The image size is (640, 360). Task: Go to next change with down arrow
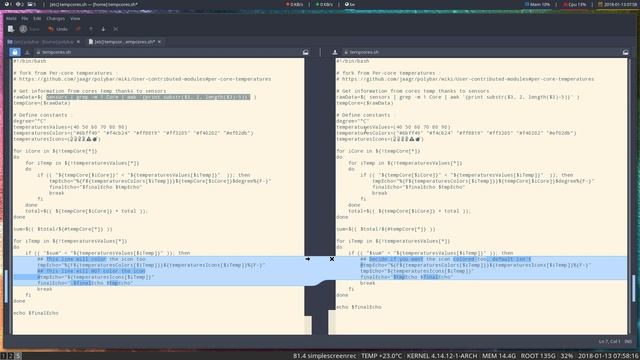[103, 29]
